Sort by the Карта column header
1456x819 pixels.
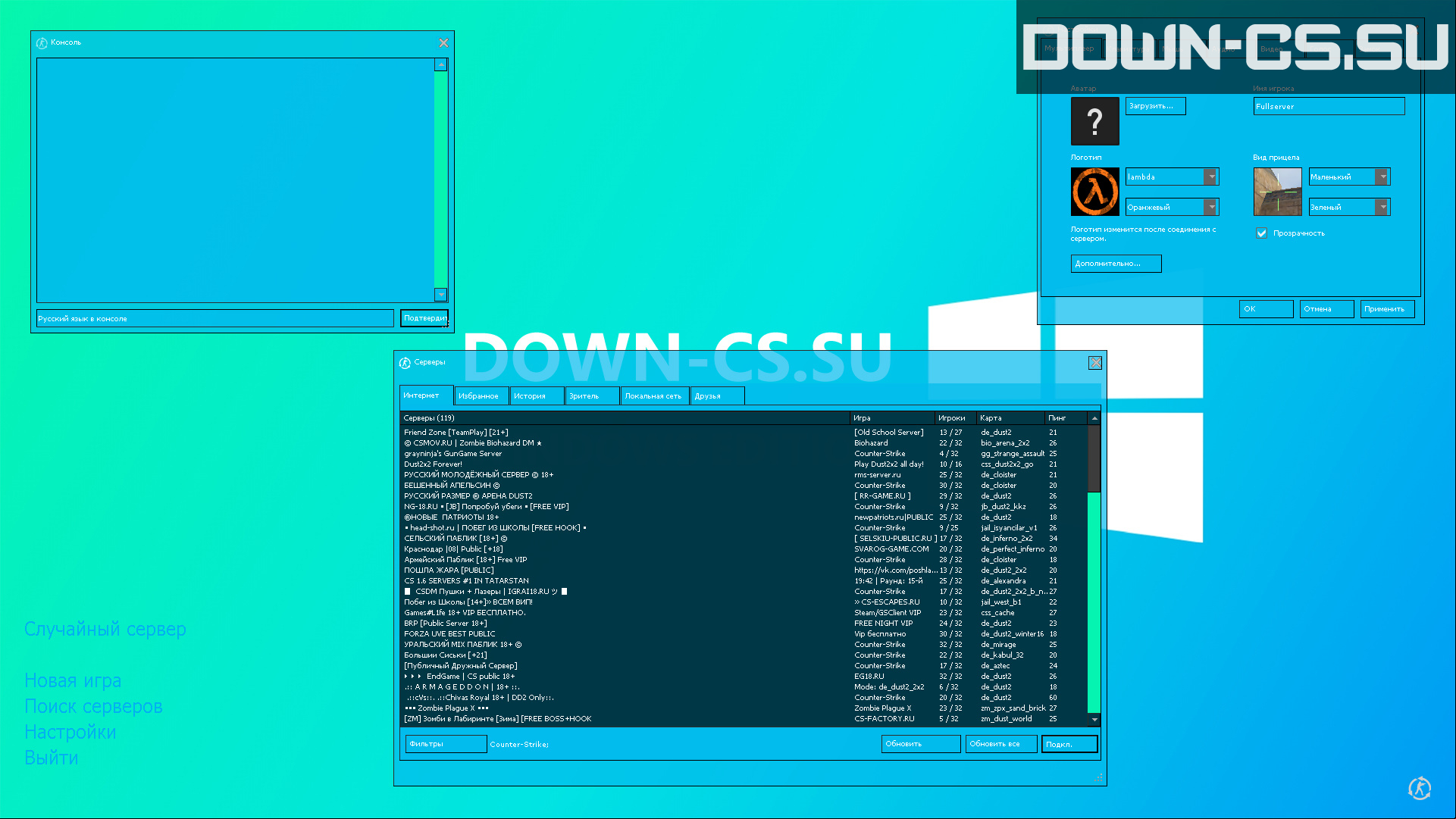point(1010,418)
